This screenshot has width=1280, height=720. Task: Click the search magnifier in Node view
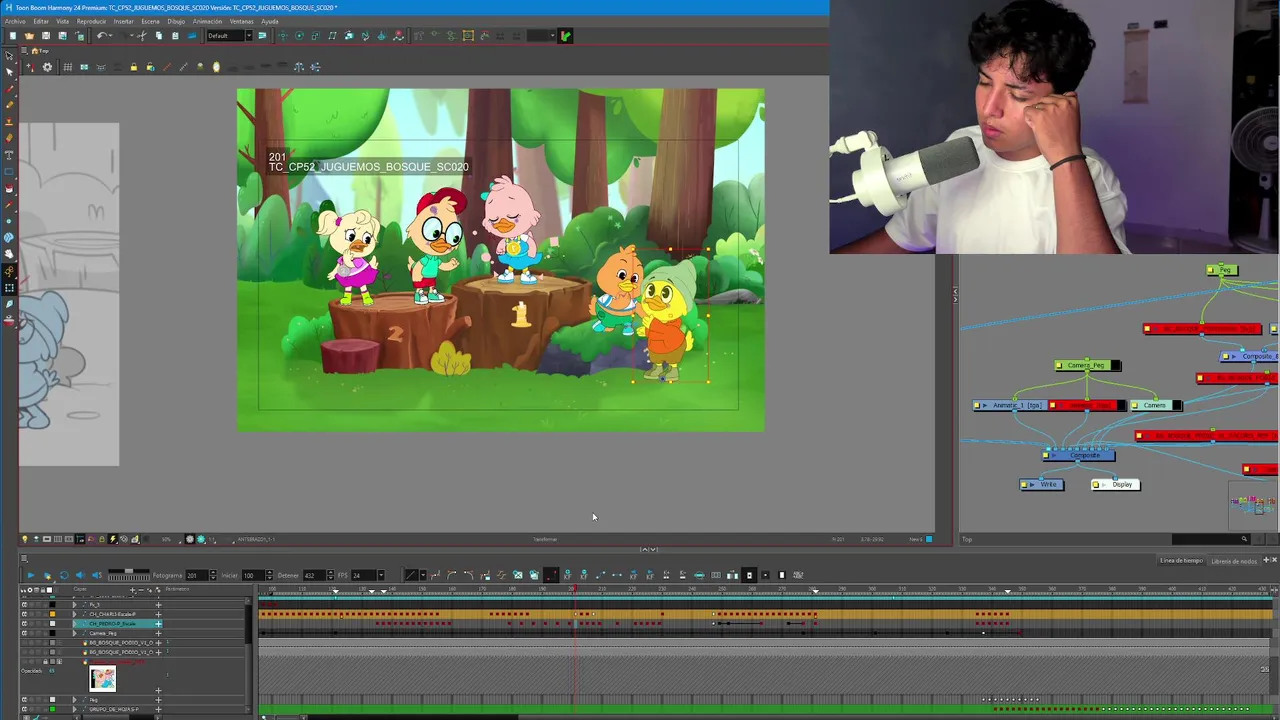point(1244,539)
